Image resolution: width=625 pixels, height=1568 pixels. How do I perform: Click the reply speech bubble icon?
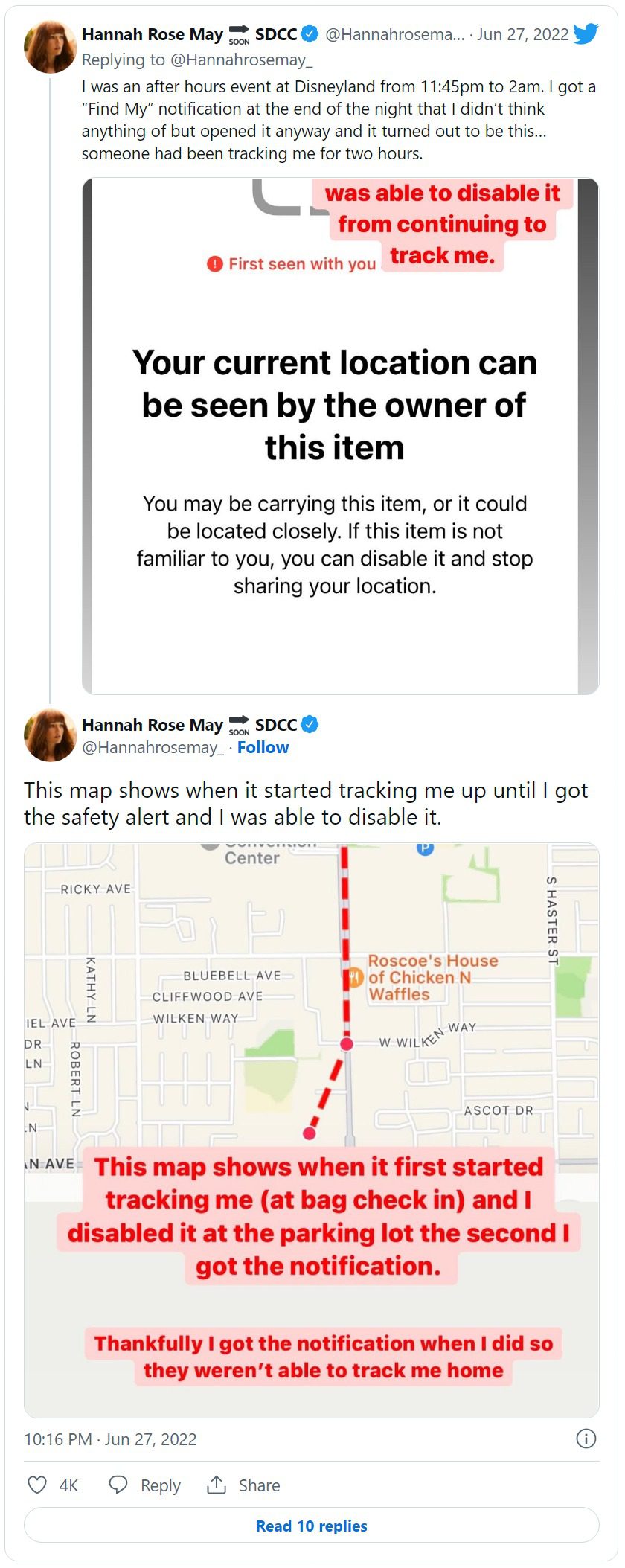tap(118, 1485)
